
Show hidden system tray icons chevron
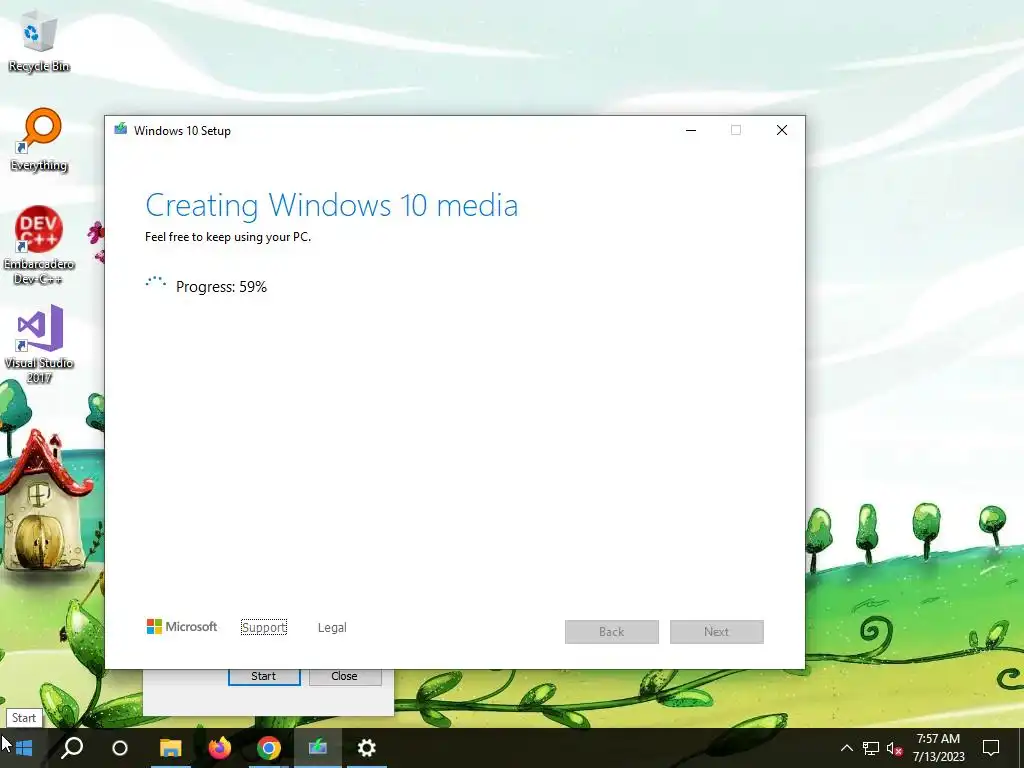point(846,748)
